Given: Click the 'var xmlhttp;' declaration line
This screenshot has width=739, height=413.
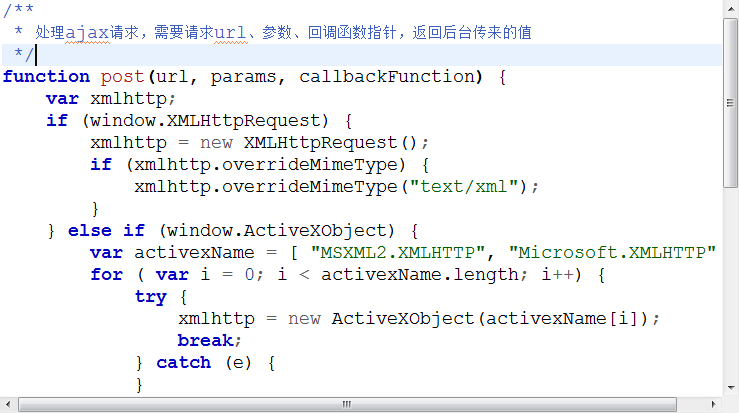Looking at the screenshot, I should pos(111,99).
